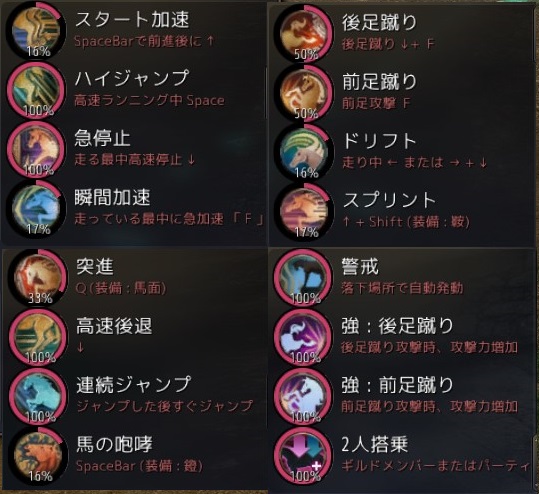Select the スプリント skill icon
Image resolution: width=539 pixels, height=494 pixels.
(x=304, y=211)
